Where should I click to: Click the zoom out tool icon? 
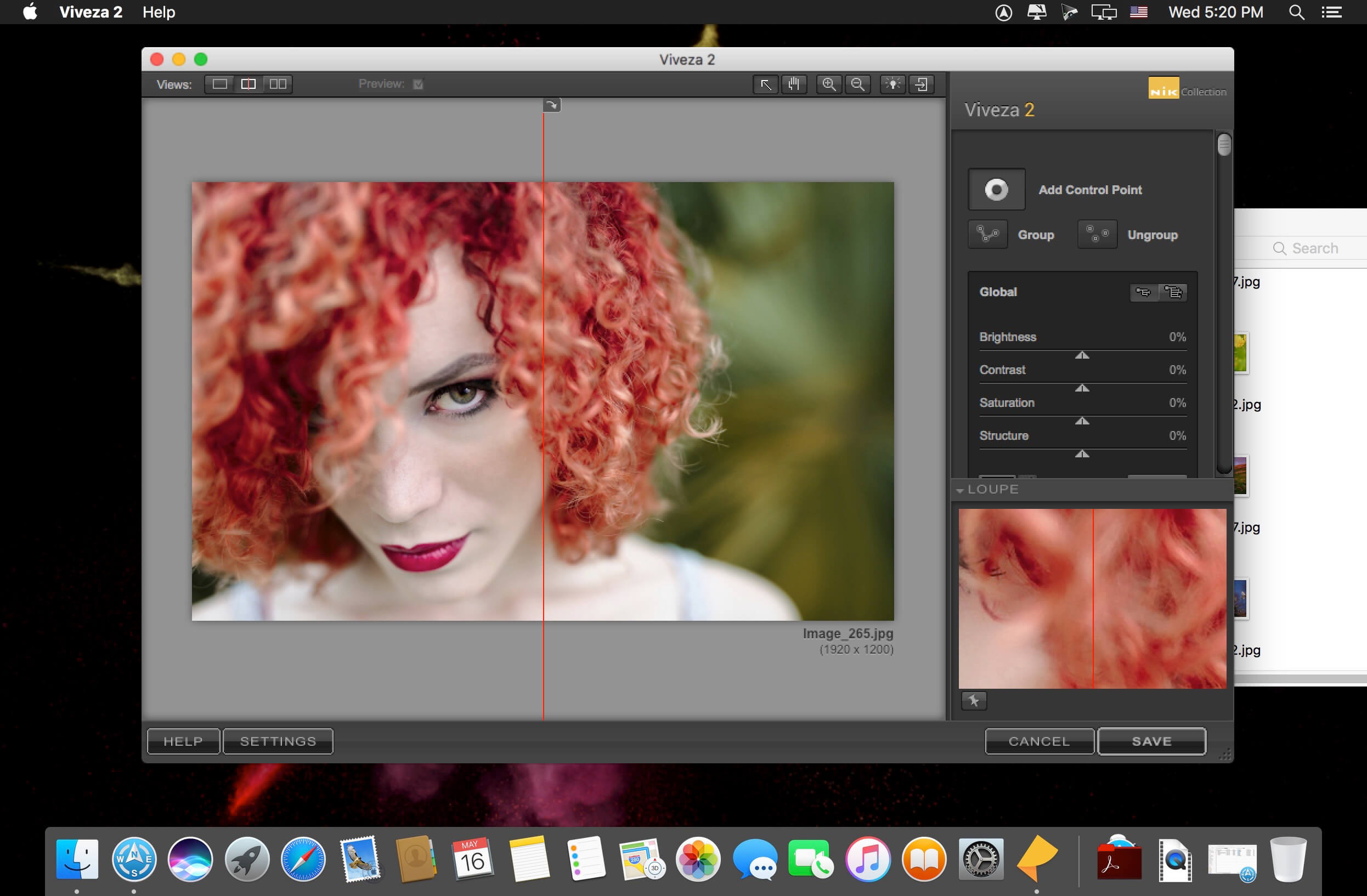859,83
